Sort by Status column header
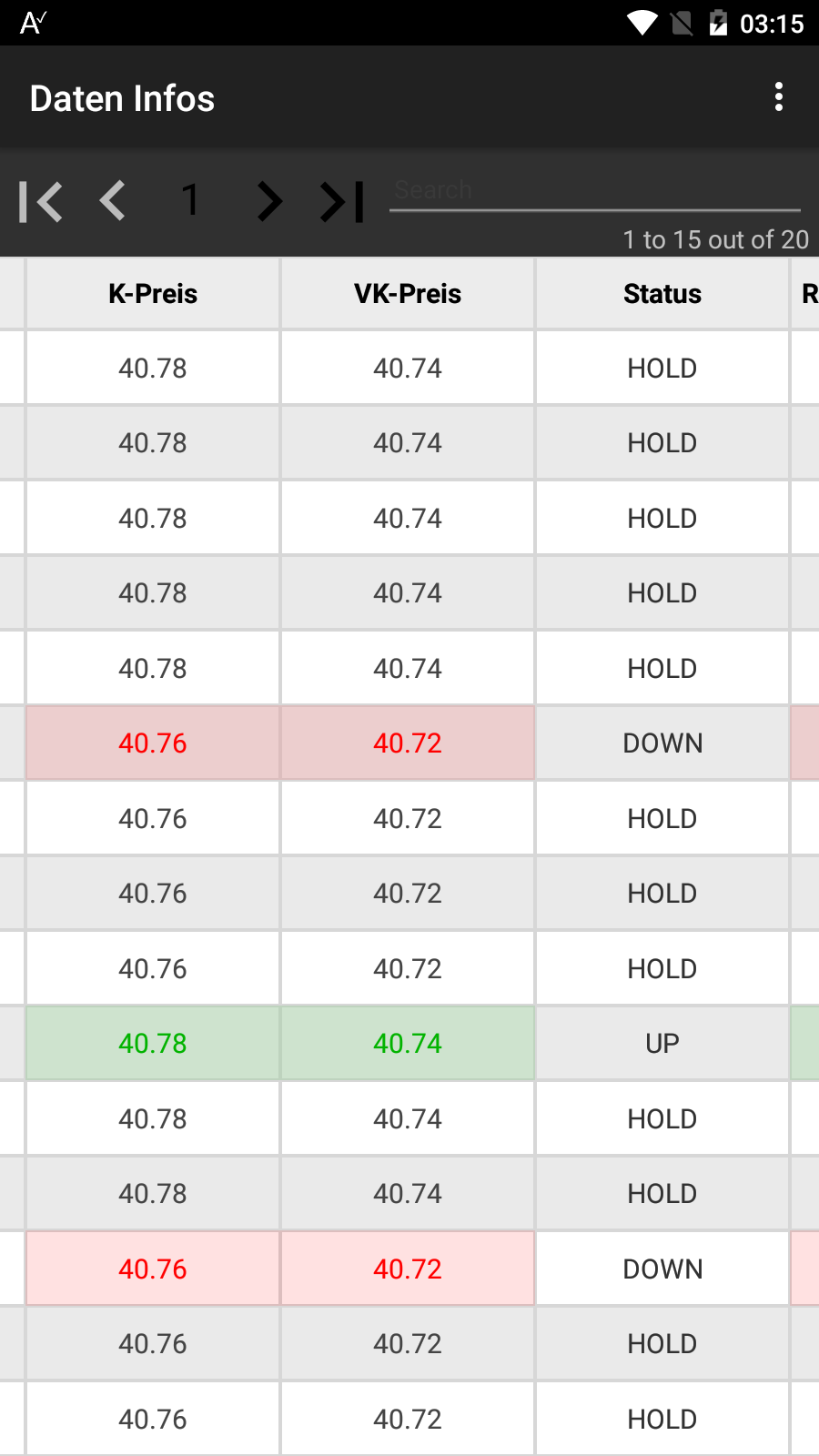This screenshot has width=819, height=1456. (662, 294)
